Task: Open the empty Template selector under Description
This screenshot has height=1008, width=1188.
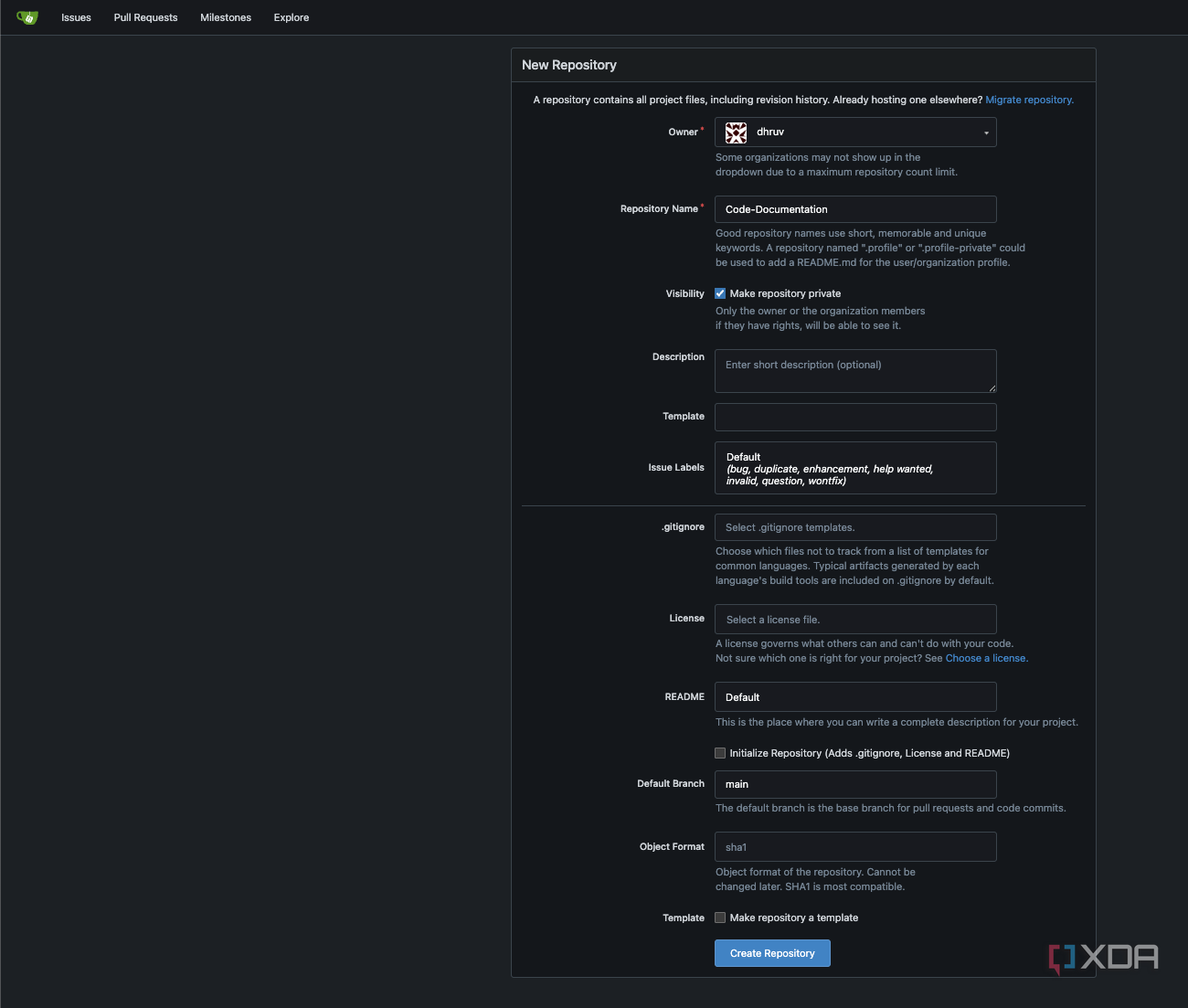Action: (855, 417)
